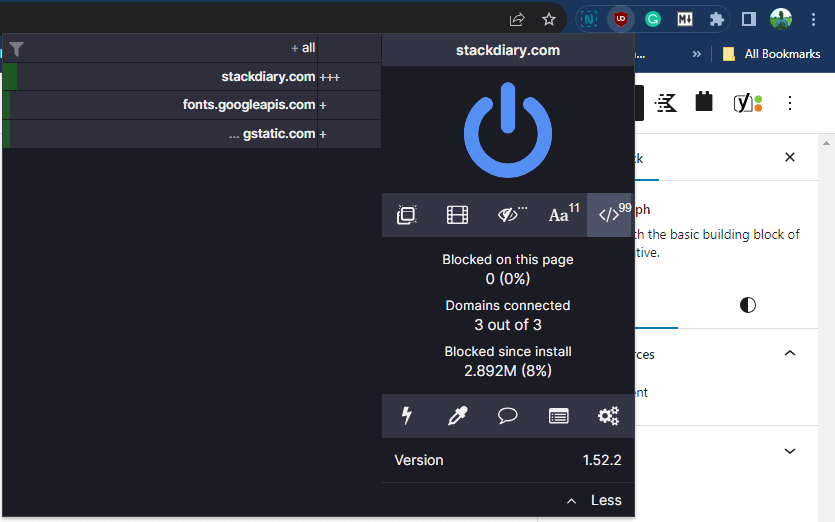The height and width of the screenshot is (522, 835).
Task: Bookmark this page with the star icon
Action: point(549,19)
